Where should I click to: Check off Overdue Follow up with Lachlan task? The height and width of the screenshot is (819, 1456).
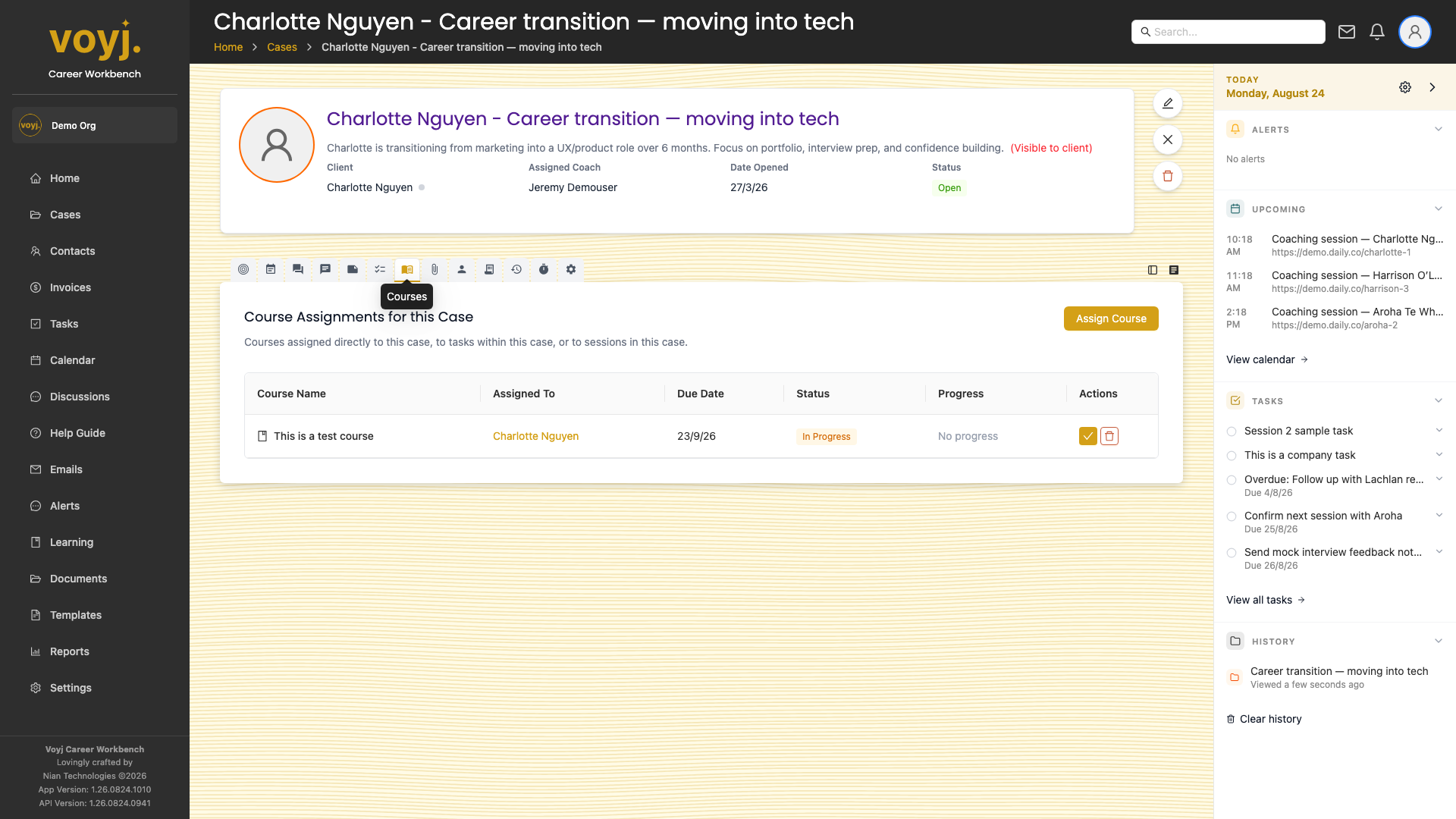pos(1232,480)
